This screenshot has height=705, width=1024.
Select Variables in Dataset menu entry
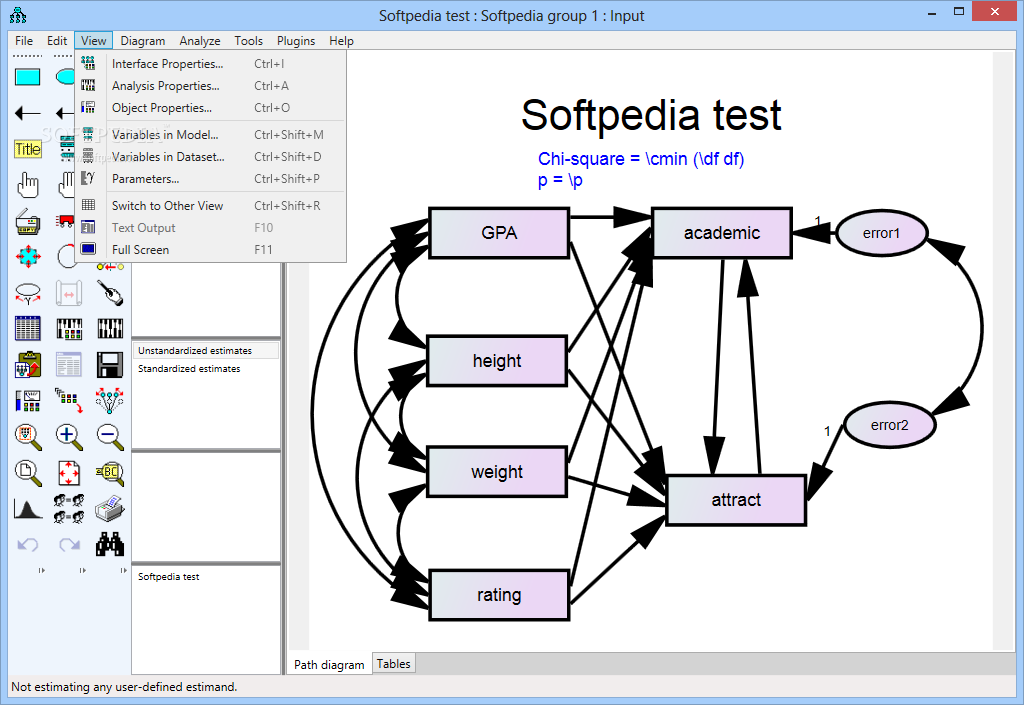pyautogui.click(x=210, y=157)
